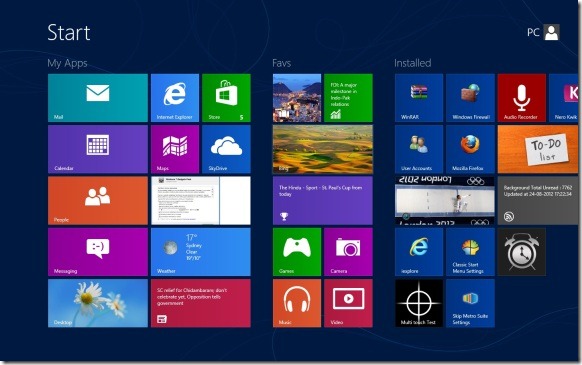Screen dimensions: 582x365
Task: Click the Favs group heading
Action: coord(282,63)
